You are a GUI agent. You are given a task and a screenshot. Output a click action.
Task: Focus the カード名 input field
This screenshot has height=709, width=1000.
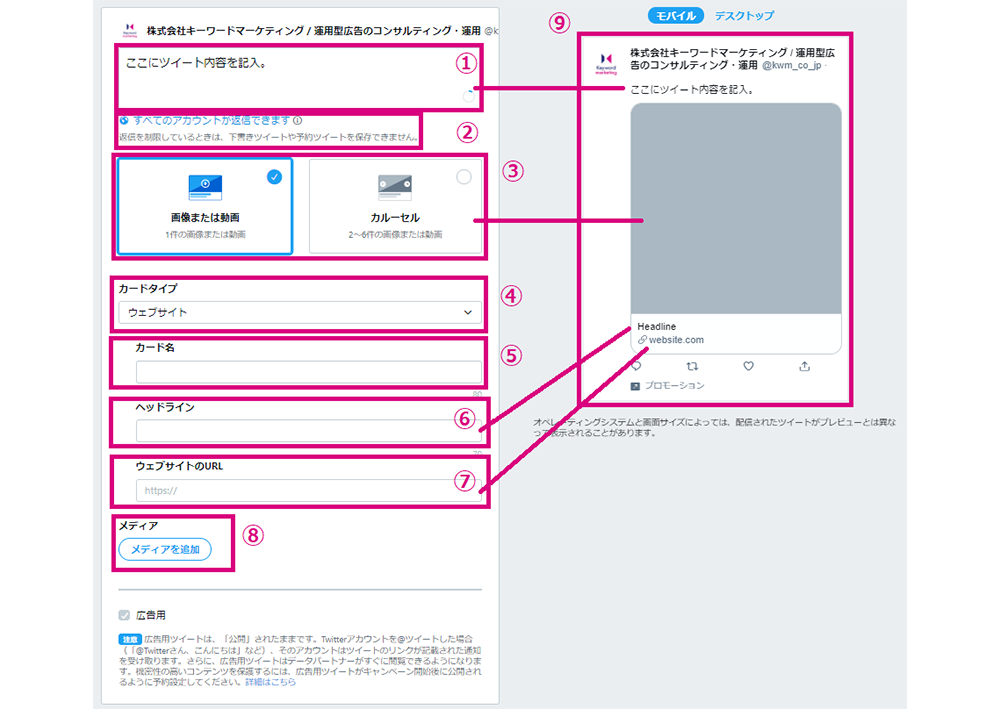(309, 372)
